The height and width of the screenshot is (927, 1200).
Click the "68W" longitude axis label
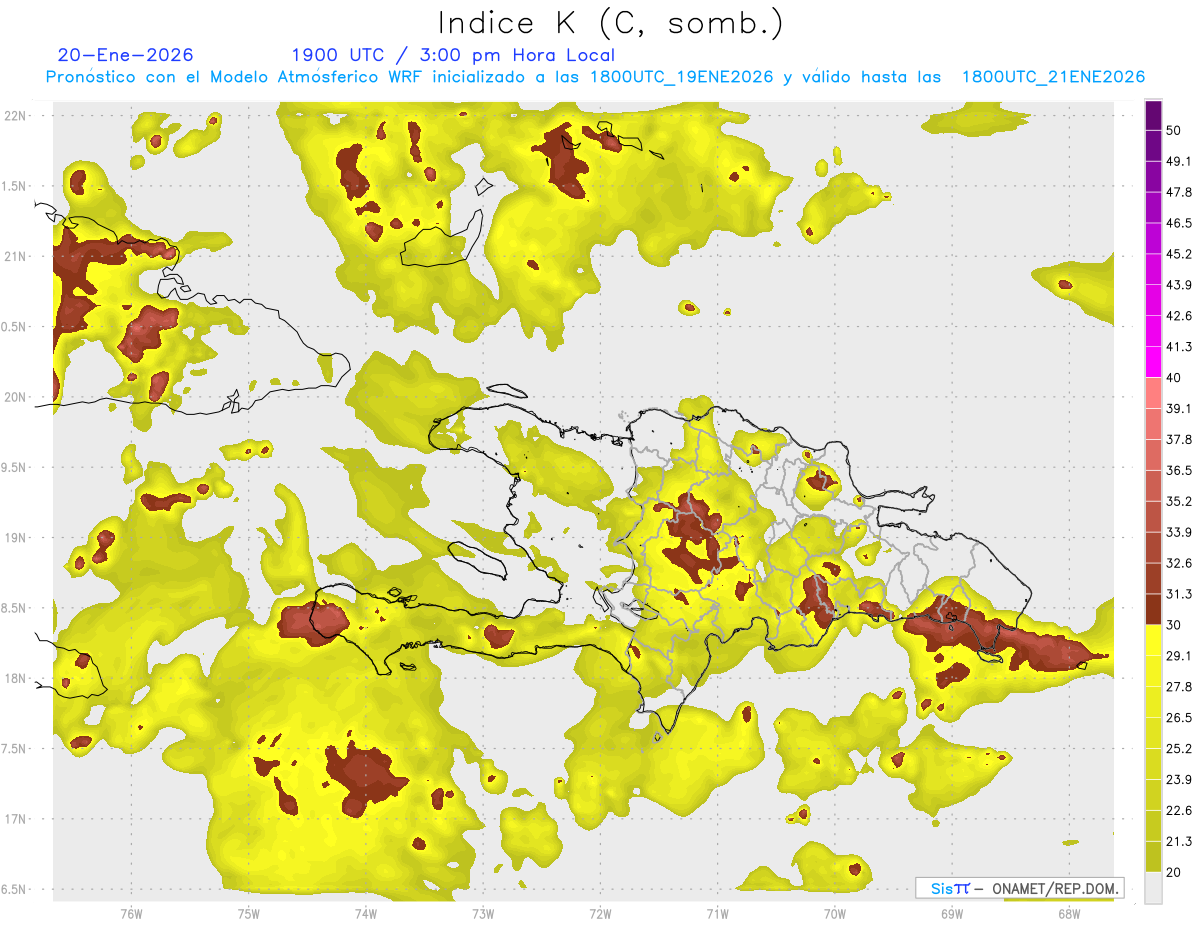1068,913
